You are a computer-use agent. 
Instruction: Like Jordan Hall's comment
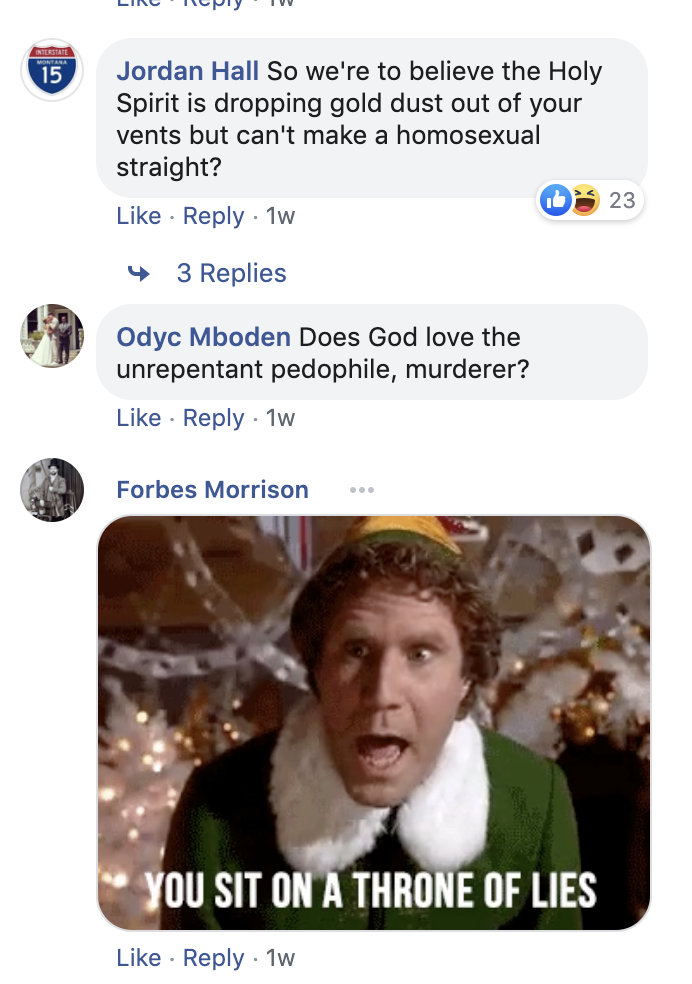tap(139, 216)
